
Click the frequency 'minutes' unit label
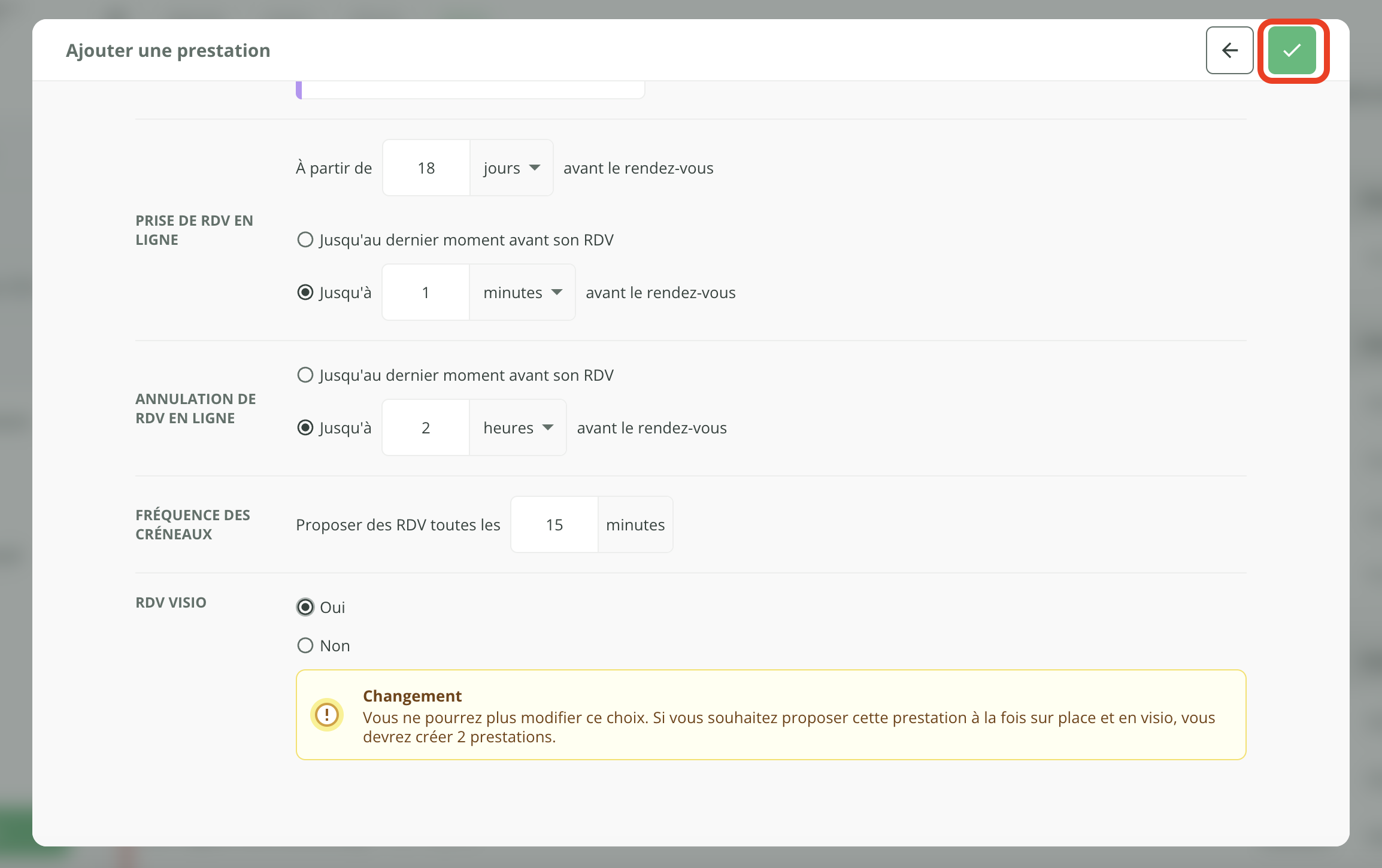coord(635,525)
